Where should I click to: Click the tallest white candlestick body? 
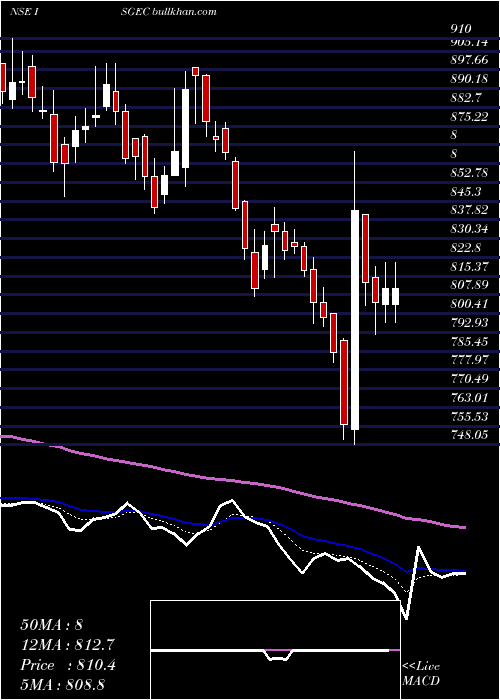click(x=355, y=320)
